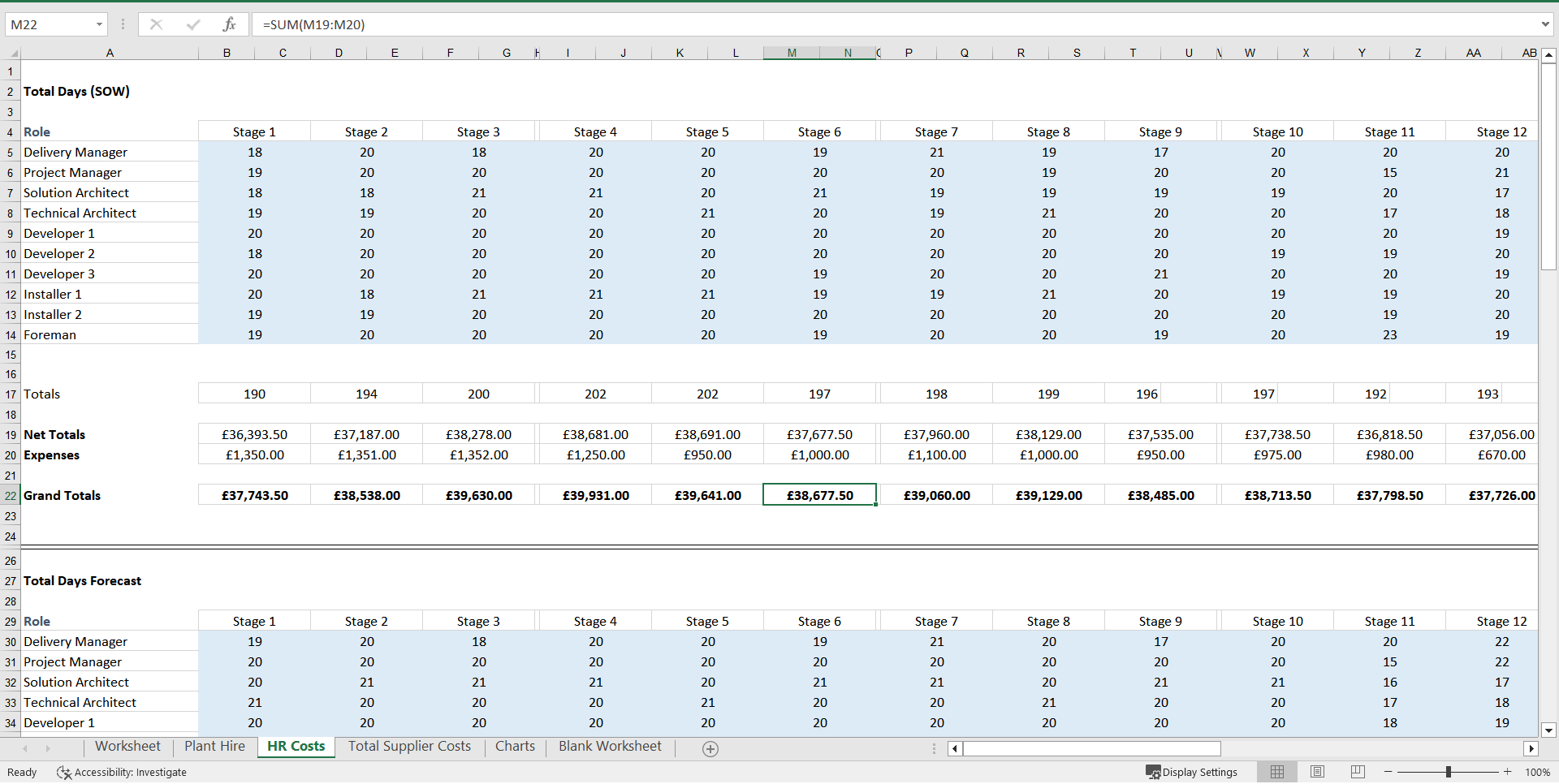Click the Cancel X beside the formula bar
1559x784 pixels.
[x=156, y=24]
